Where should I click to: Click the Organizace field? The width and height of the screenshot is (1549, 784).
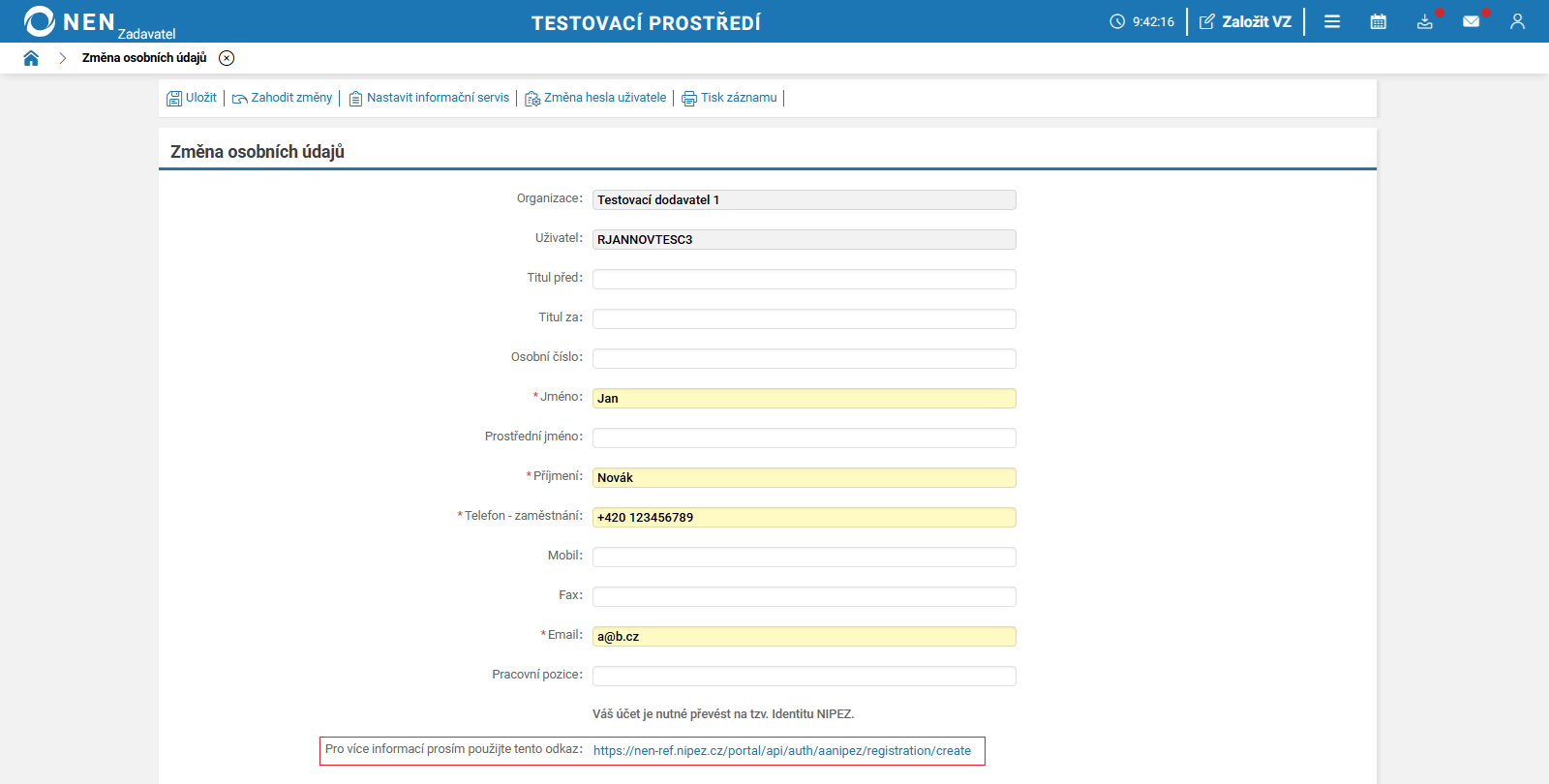click(805, 199)
